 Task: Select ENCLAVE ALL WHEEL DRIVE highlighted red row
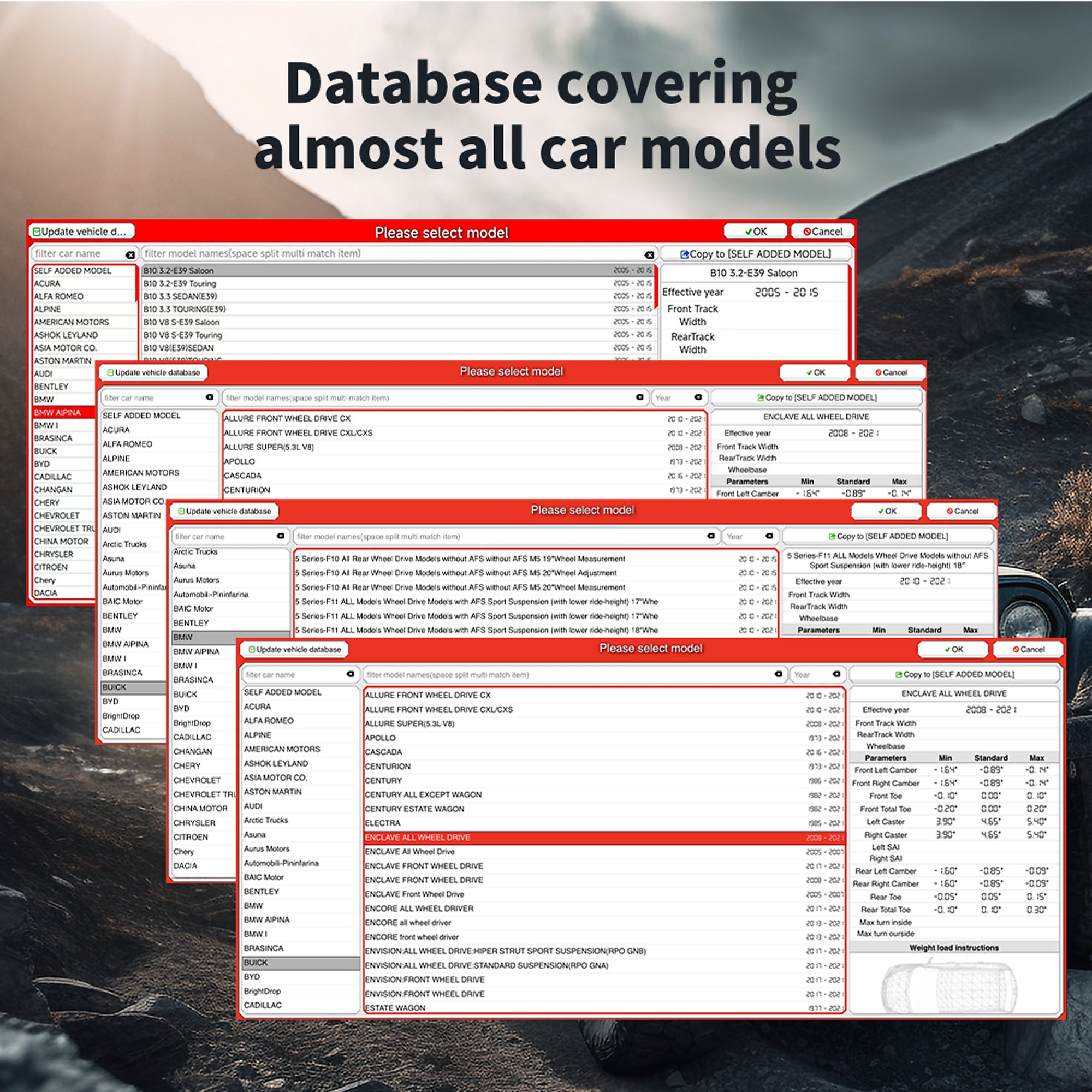[604, 837]
